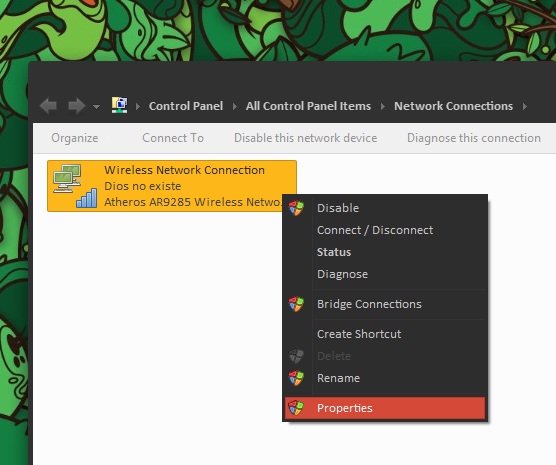Viewport: 556px width, 465px height.
Task: Click the shield icon beside Disable
Action: pyautogui.click(x=296, y=208)
